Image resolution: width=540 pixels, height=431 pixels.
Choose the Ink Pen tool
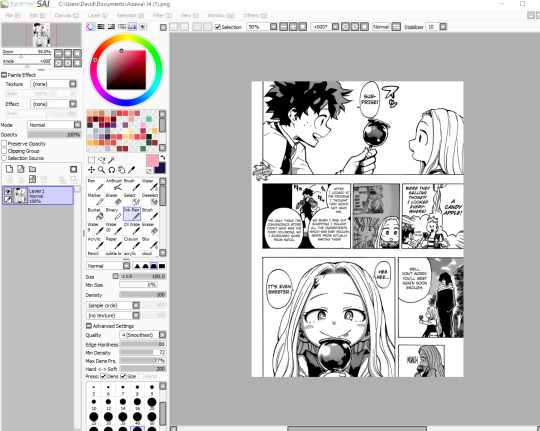(x=132, y=214)
